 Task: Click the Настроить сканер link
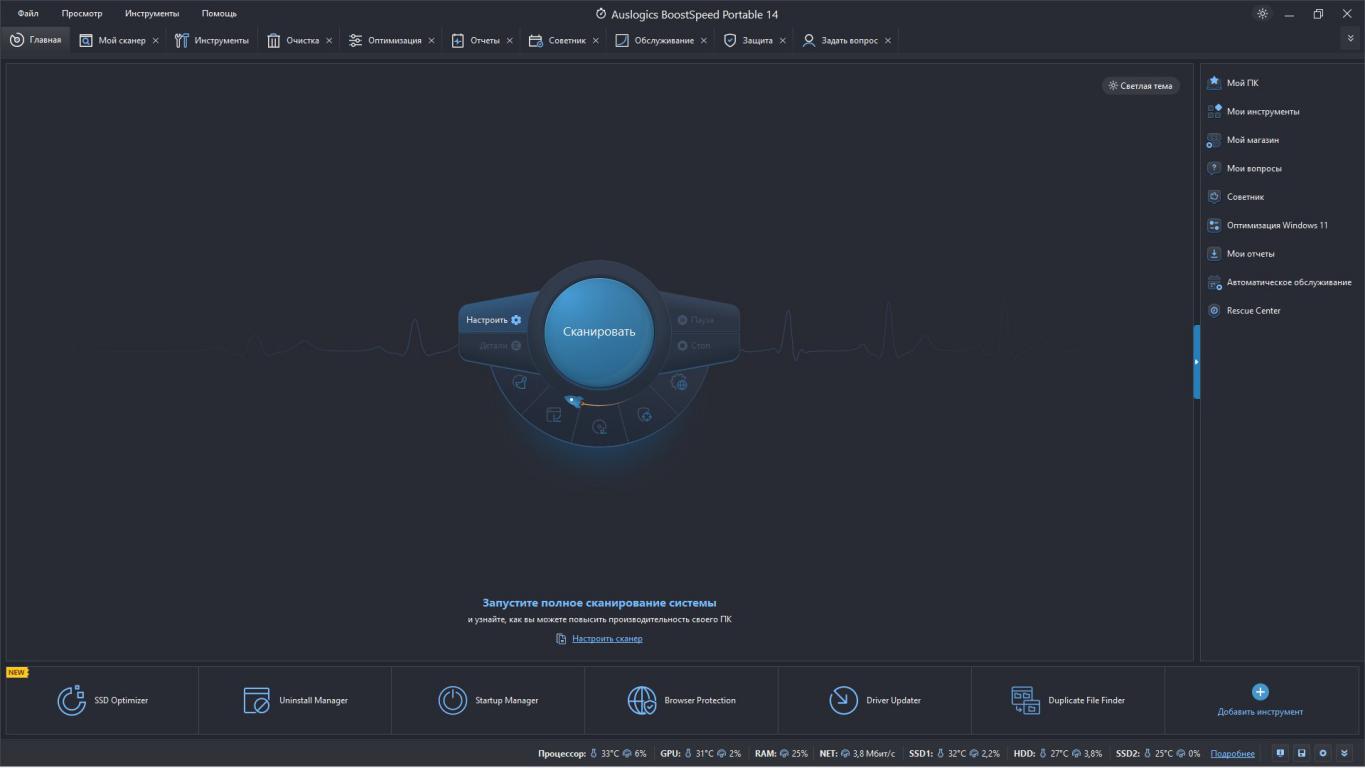607,639
